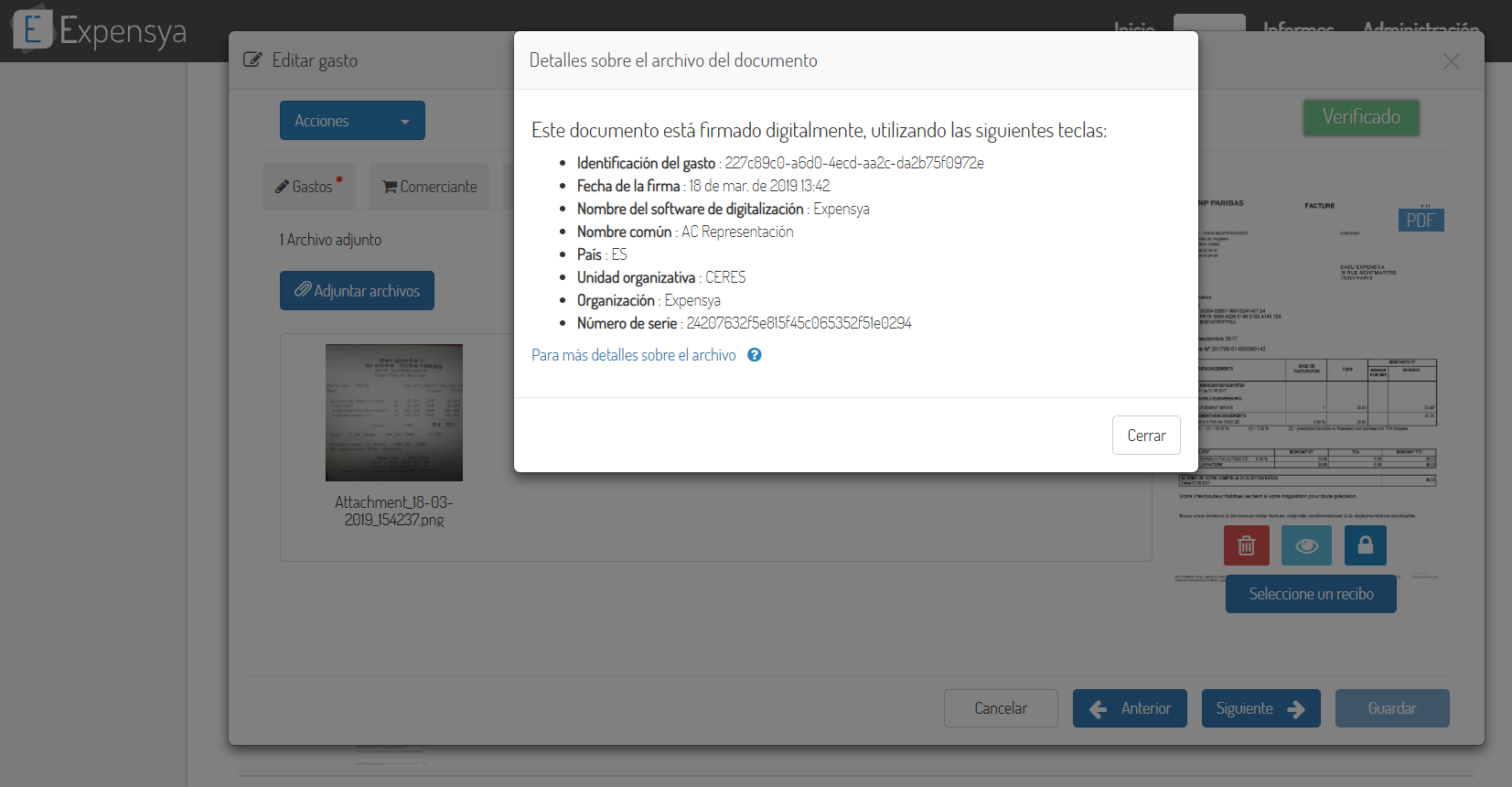Image resolution: width=1512 pixels, height=787 pixels.
Task: Click the '1 Archivo adjunto' label
Action: (x=330, y=240)
